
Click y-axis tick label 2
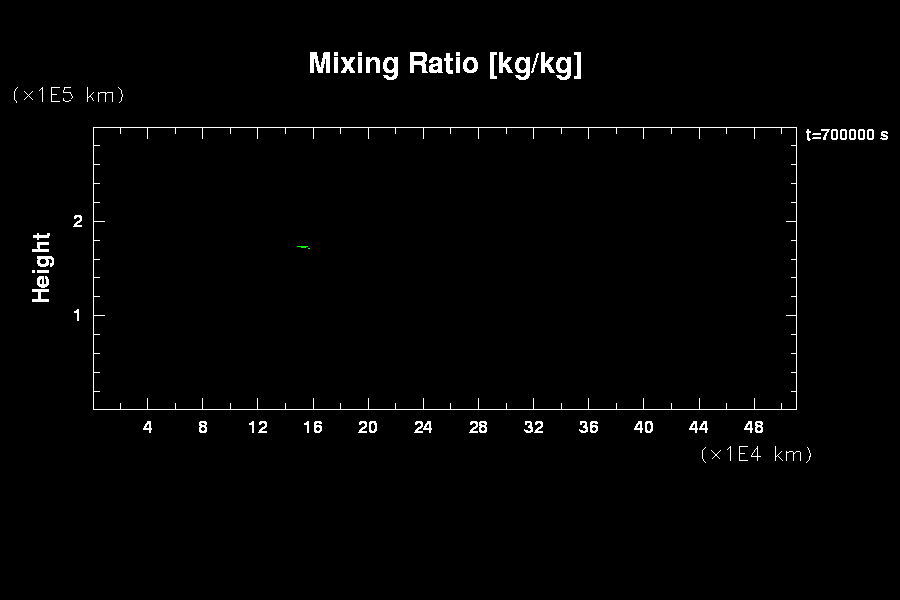click(77, 221)
